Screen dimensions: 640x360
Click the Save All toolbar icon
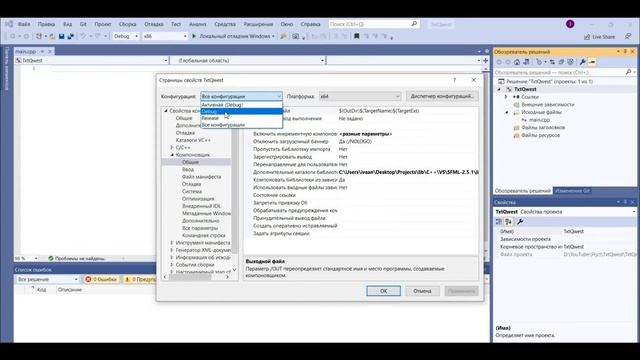(x=71, y=36)
